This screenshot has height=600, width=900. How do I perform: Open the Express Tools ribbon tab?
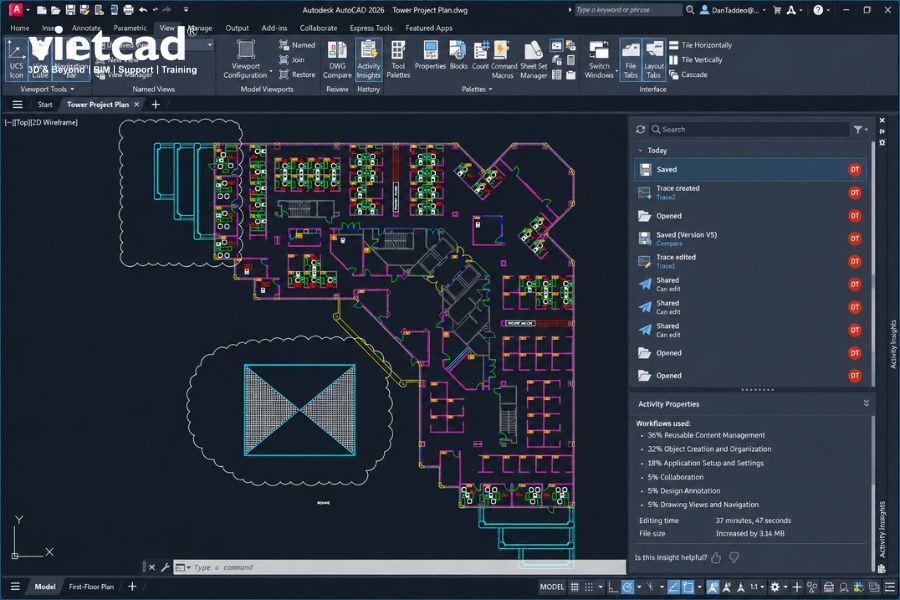click(x=371, y=28)
